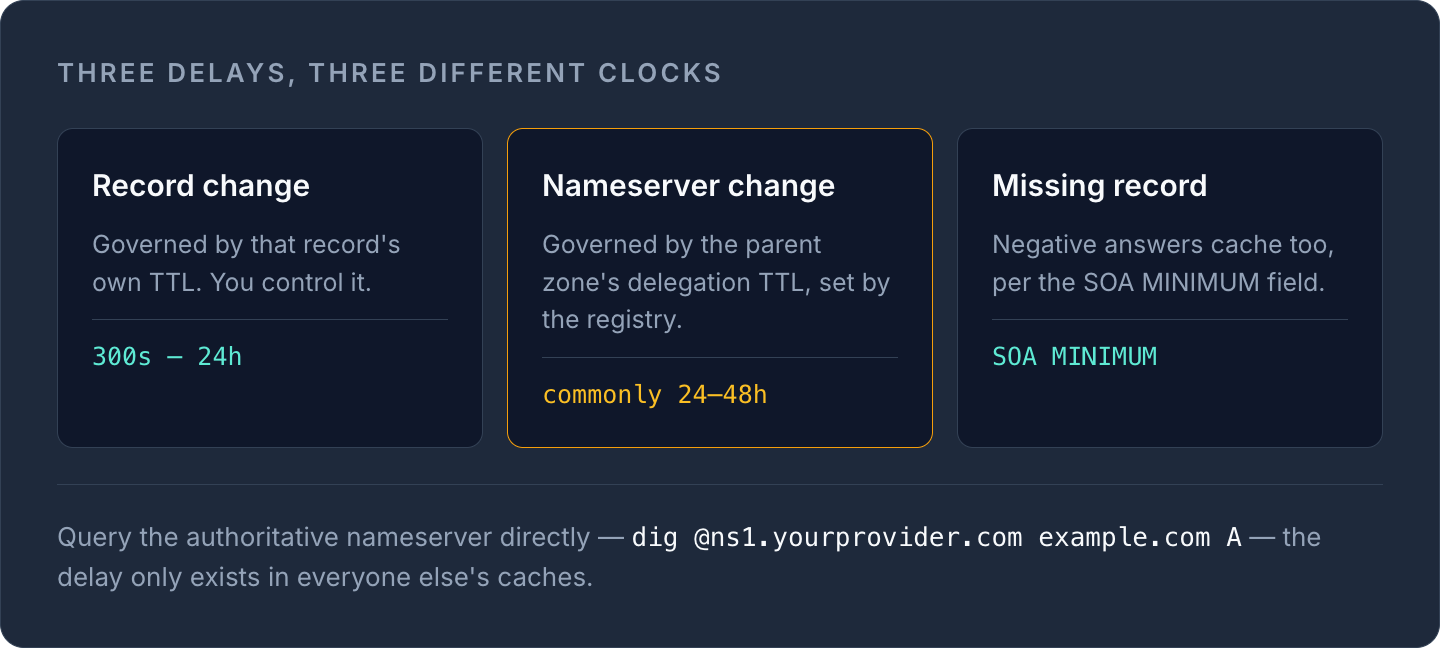Click the "300s – 24h" TTL value

pos(167,357)
